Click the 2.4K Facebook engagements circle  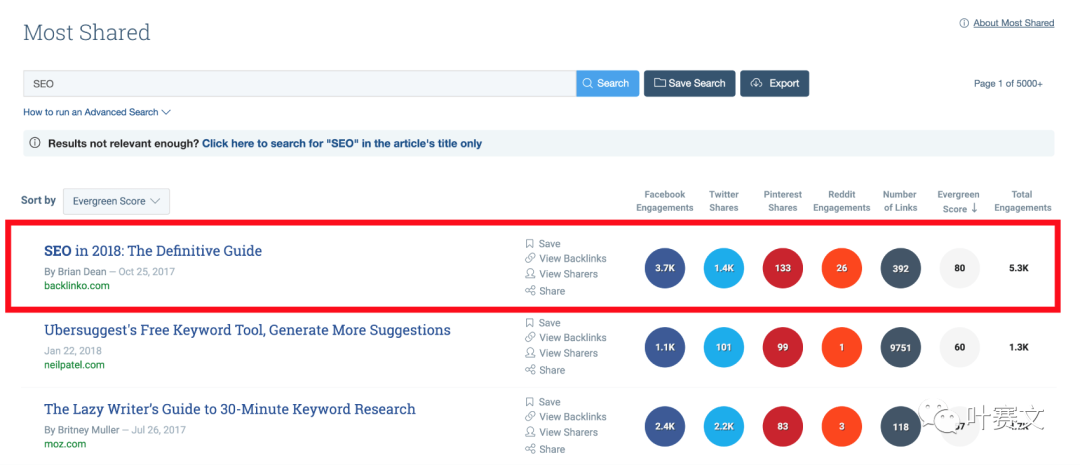pyautogui.click(x=665, y=426)
